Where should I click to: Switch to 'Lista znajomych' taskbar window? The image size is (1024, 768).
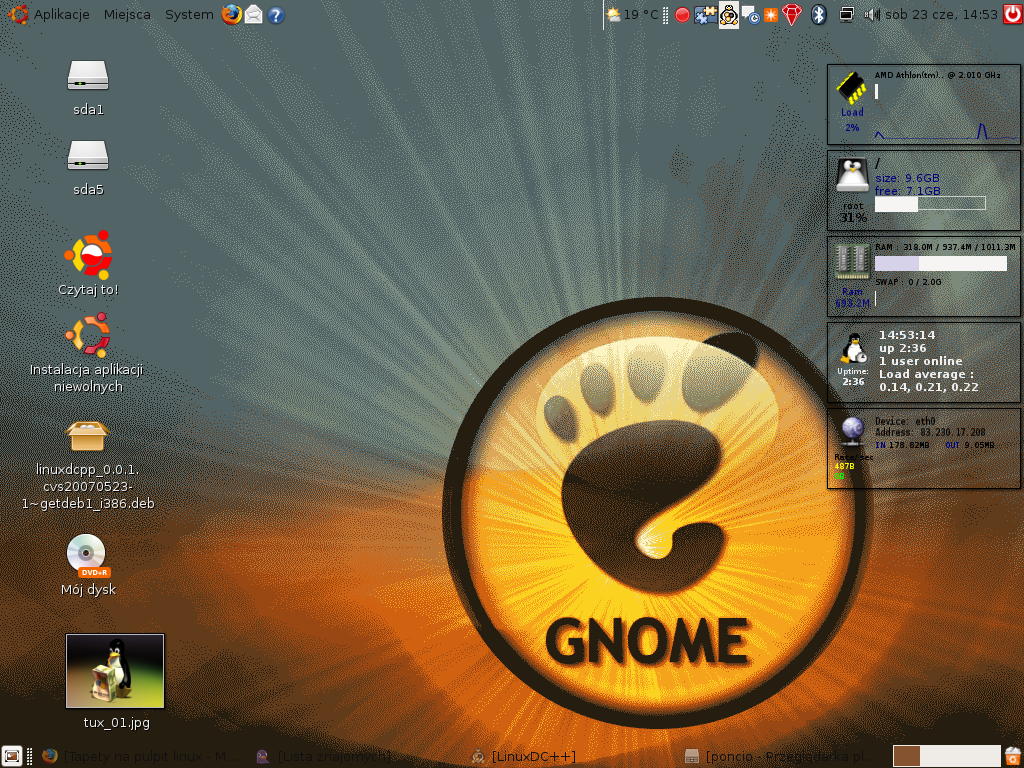324,756
